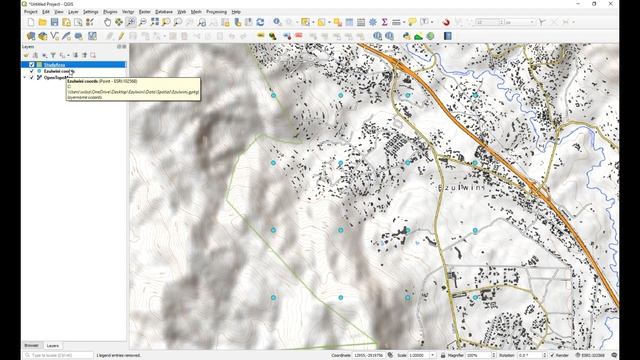This screenshot has height=360, width=640.
Task: Click New Shapefile Layer icon
Action: click(54, 36)
